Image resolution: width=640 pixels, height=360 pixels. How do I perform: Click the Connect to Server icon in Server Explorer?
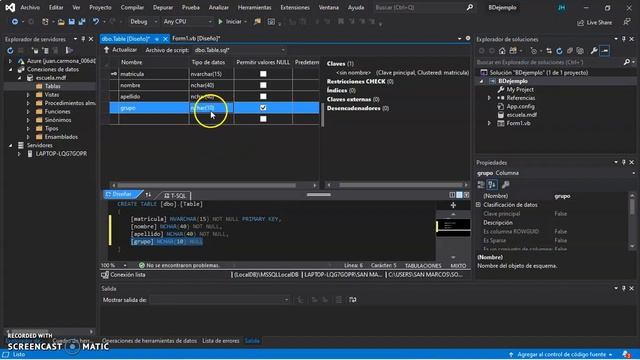pyautogui.click(x=45, y=51)
